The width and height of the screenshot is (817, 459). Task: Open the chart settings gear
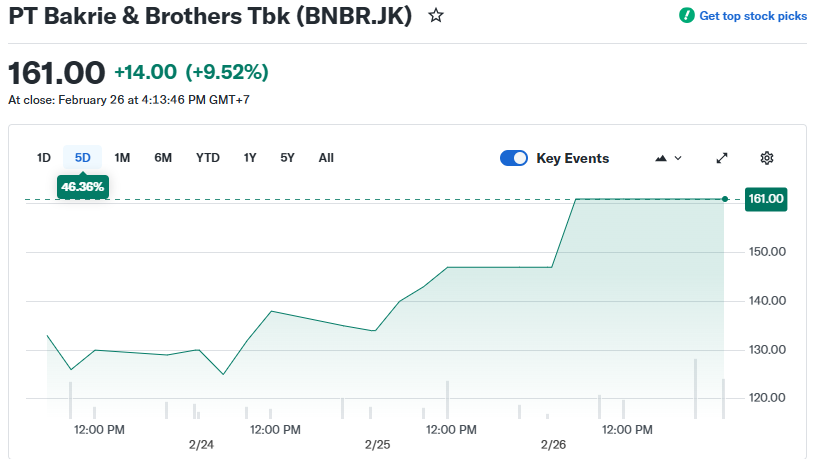click(767, 158)
